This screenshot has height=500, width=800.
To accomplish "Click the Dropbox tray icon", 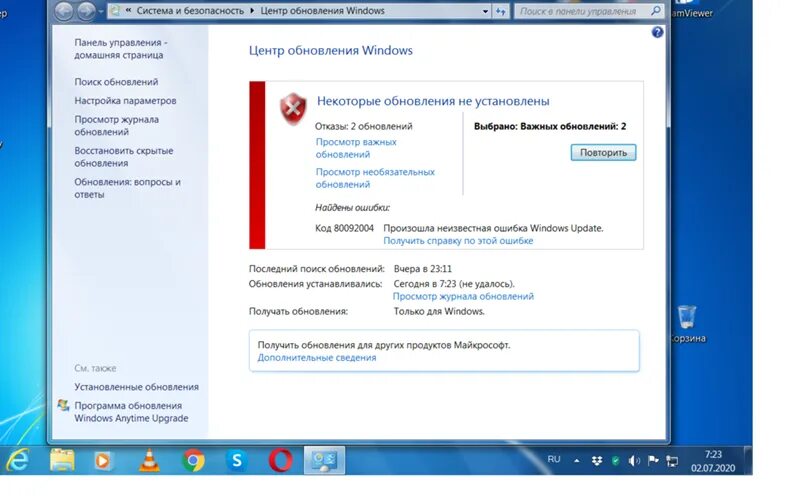I will click(596, 461).
